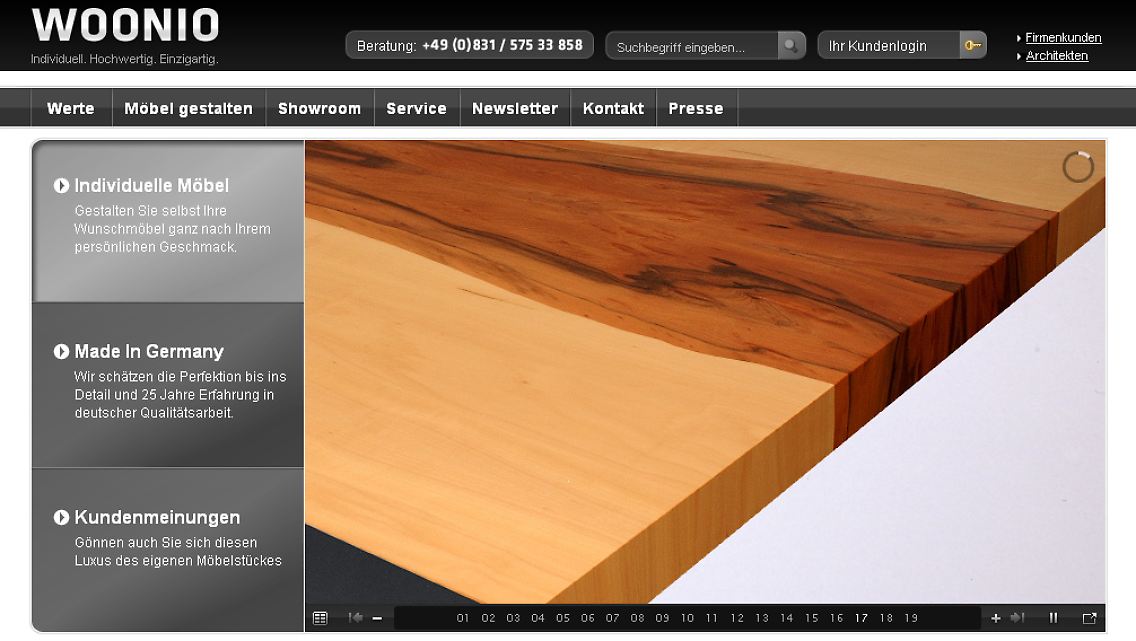Pause the slideshow
Screen dimensions: 1136x641
pyautogui.click(x=1053, y=618)
